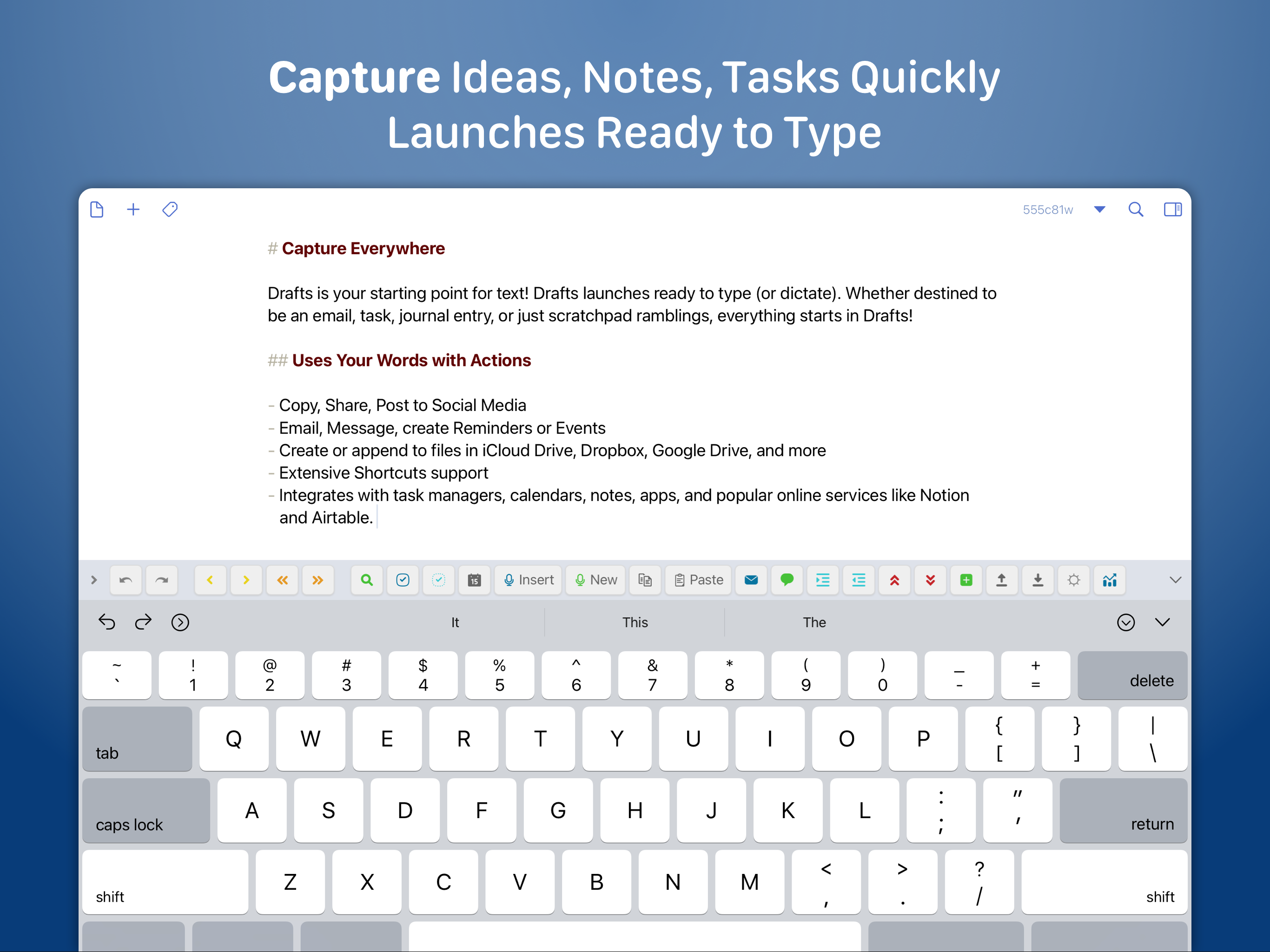Choose the "This" predictive suggestion

635,622
